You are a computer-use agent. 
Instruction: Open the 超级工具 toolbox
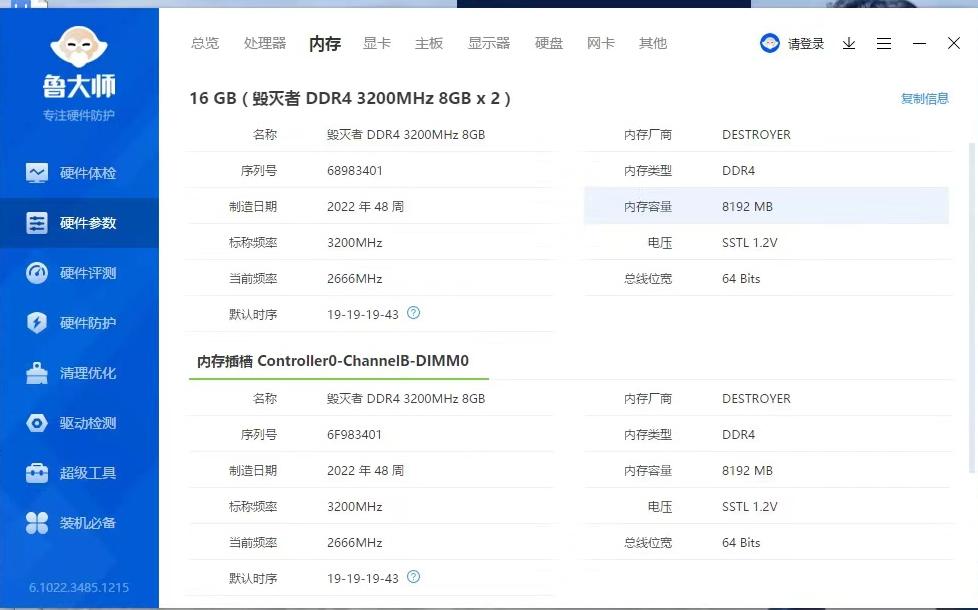79,472
